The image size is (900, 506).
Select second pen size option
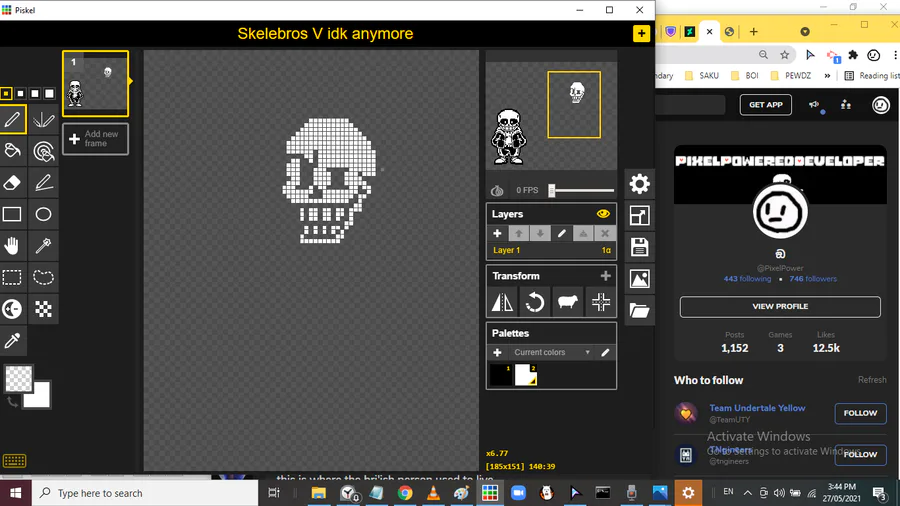[x=21, y=94]
